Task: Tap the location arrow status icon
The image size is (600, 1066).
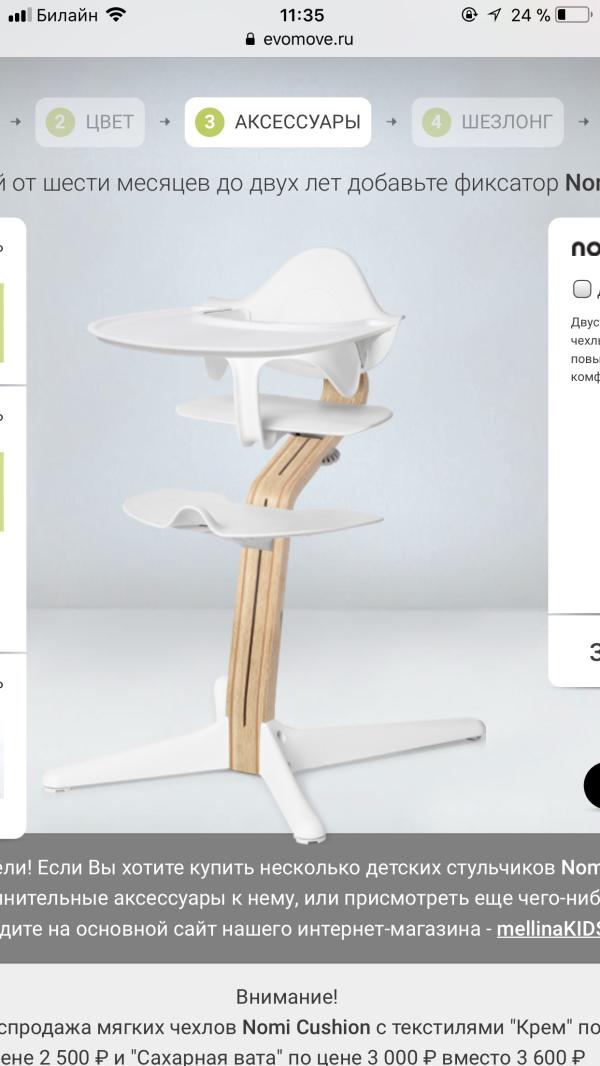Action: (x=494, y=14)
